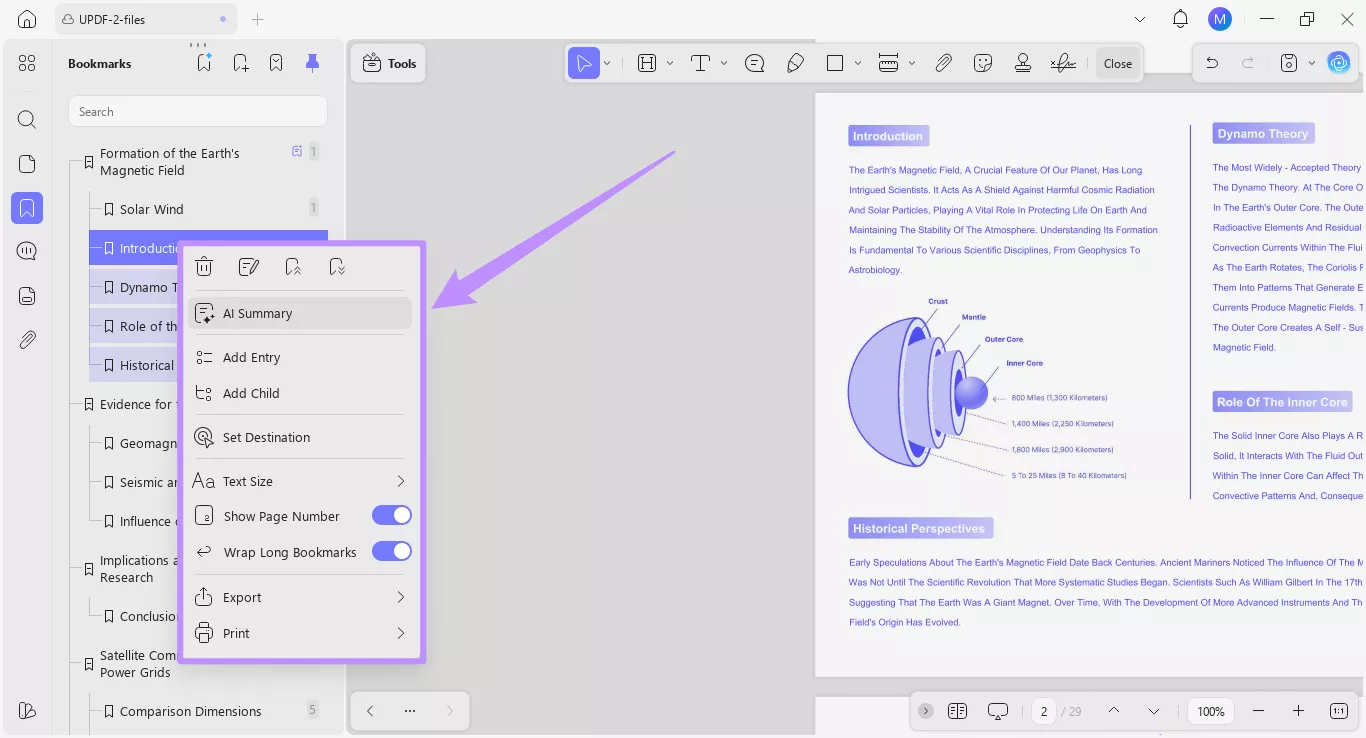Click the promote bookmark level icon
The image size is (1366, 738).
tap(293, 266)
